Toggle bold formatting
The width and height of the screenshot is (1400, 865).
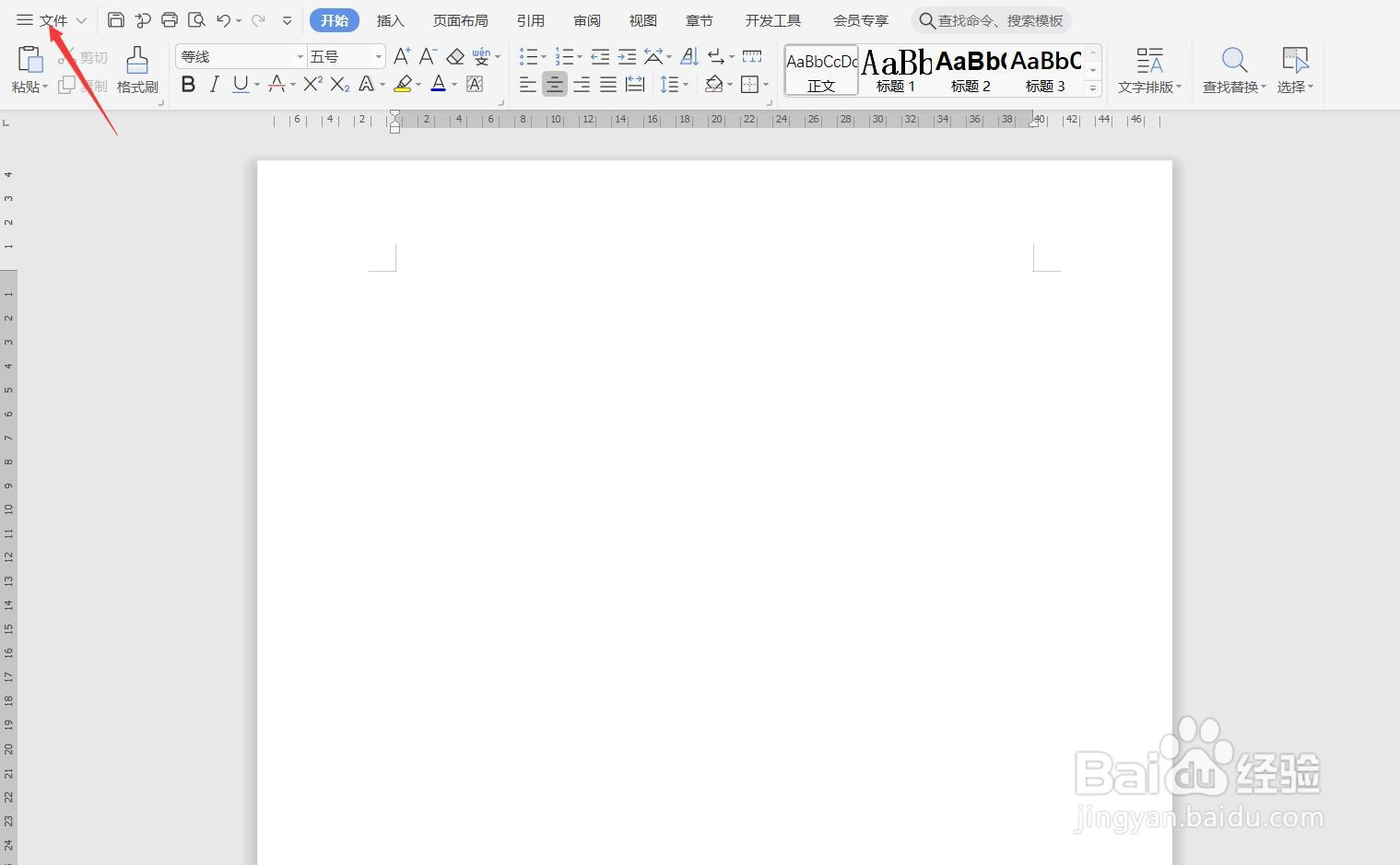coord(188,85)
